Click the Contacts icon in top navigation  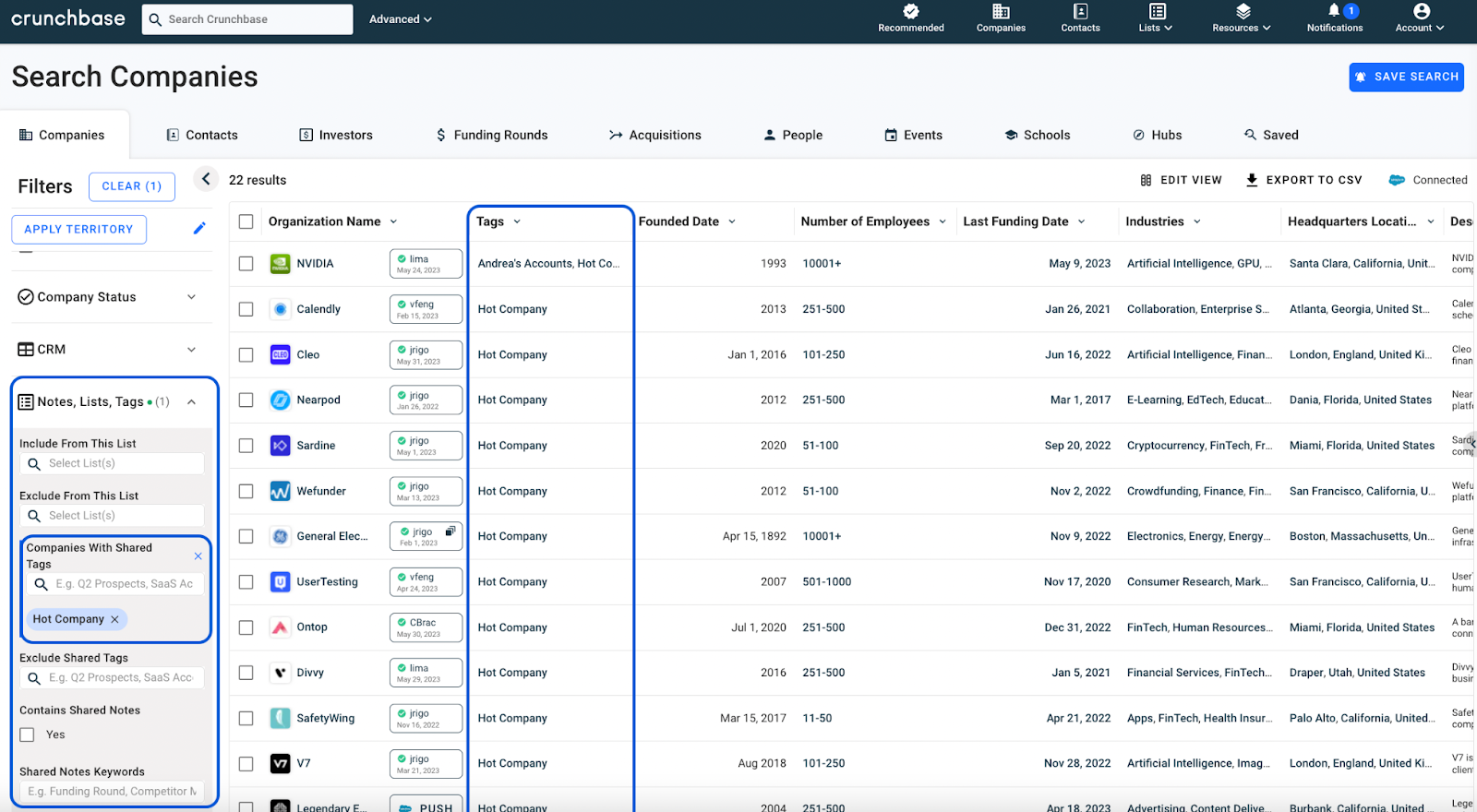tap(1080, 11)
